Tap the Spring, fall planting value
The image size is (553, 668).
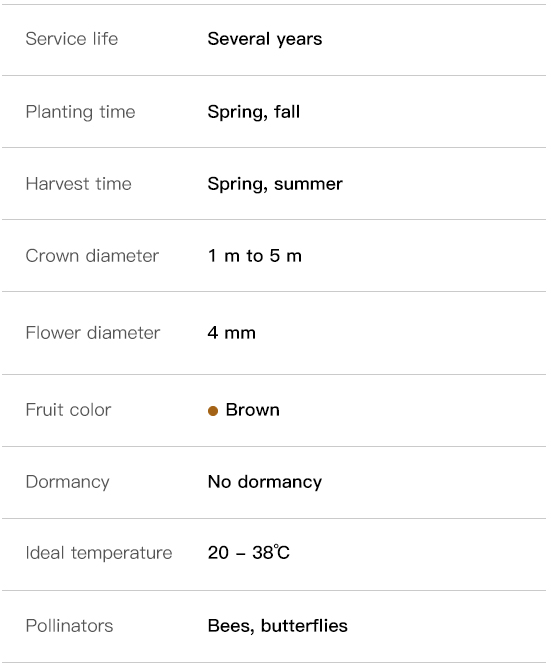pyautogui.click(x=254, y=112)
